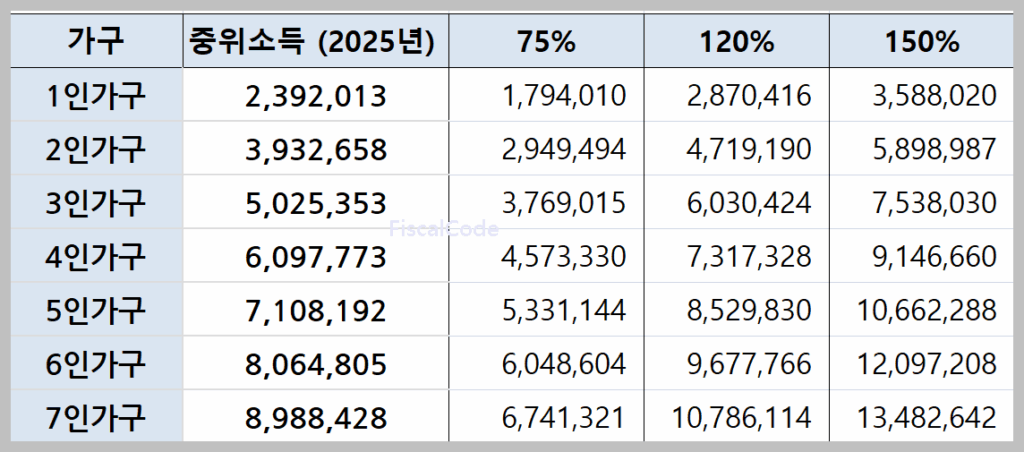
Task: Click the 가구 column header
Action: click(96, 42)
